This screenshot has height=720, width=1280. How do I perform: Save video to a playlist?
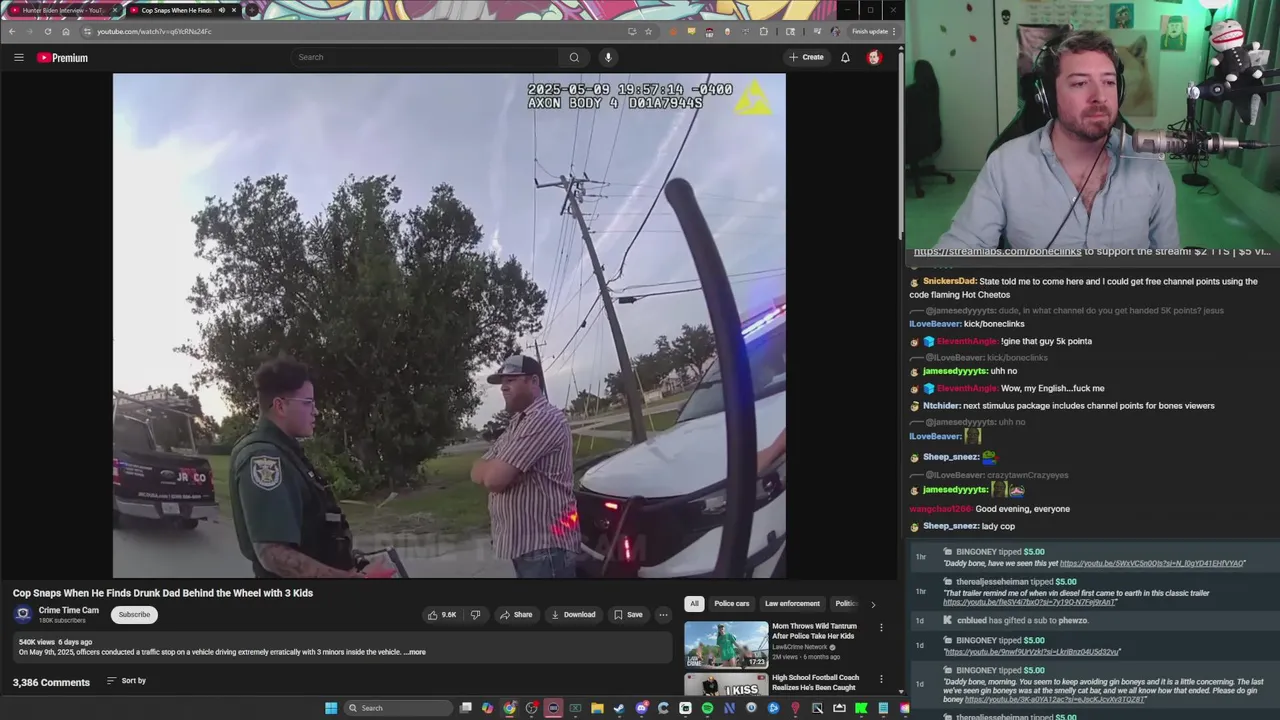628,615
